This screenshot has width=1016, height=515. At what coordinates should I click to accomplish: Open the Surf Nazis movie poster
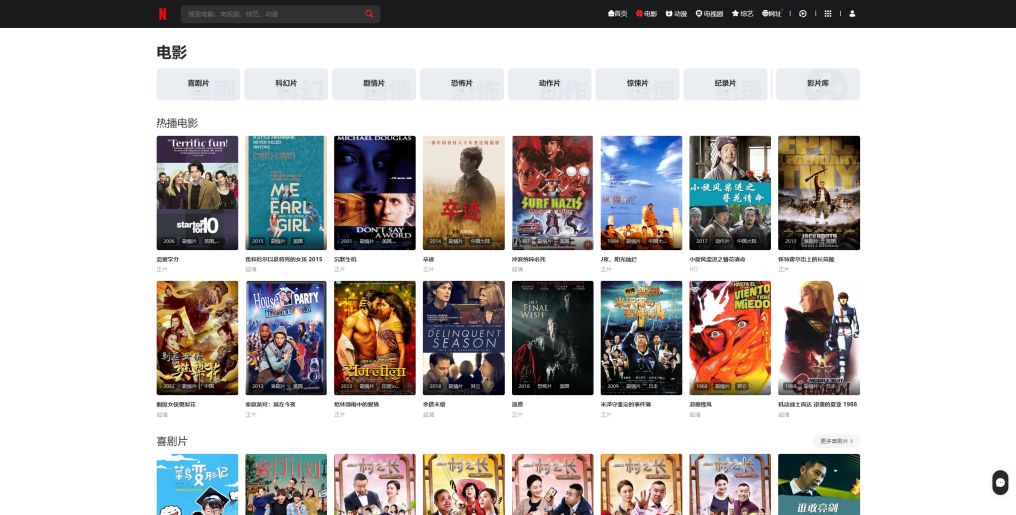552,192
